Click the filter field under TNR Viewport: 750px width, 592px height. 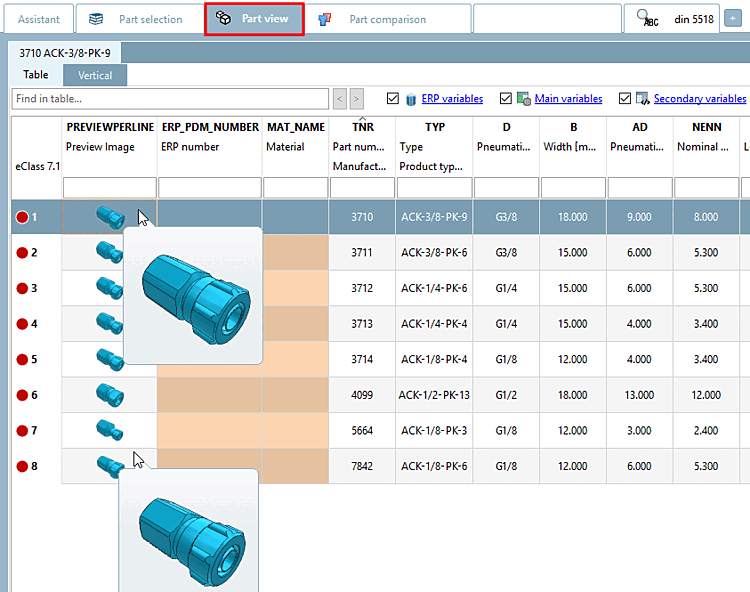click(x=362, y=187)
